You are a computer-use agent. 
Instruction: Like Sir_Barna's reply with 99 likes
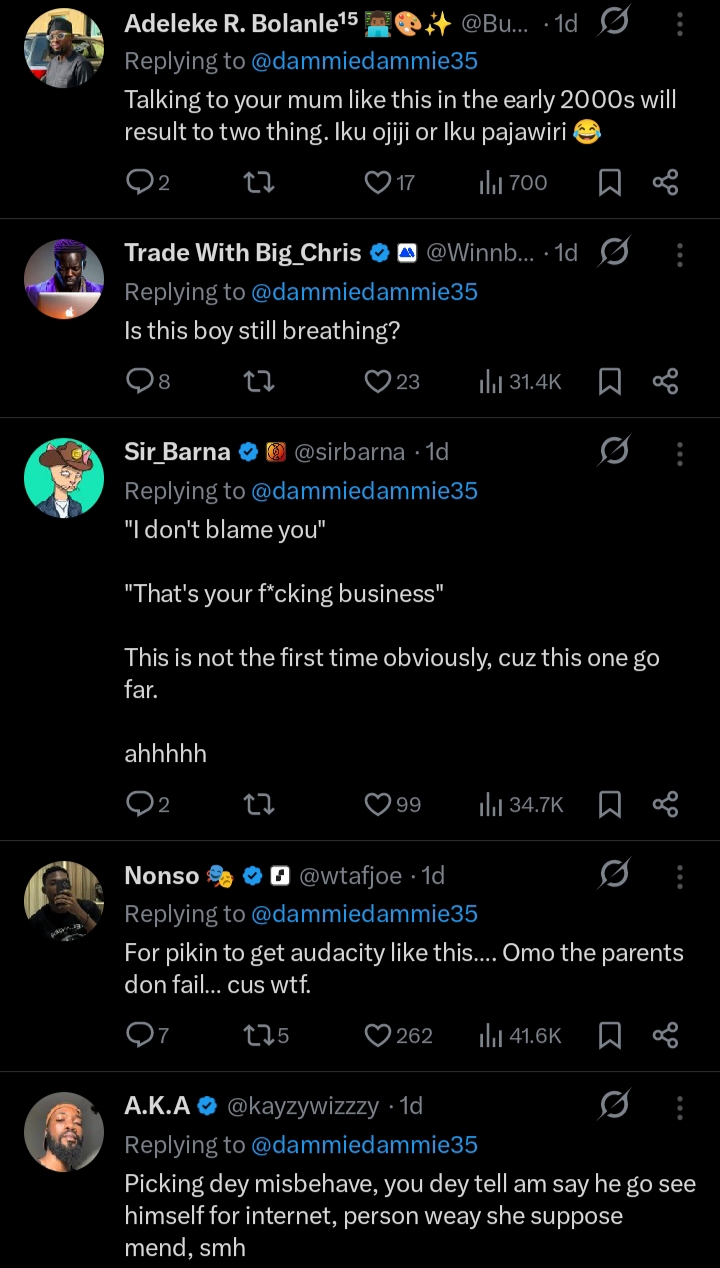tap(378, 804)
